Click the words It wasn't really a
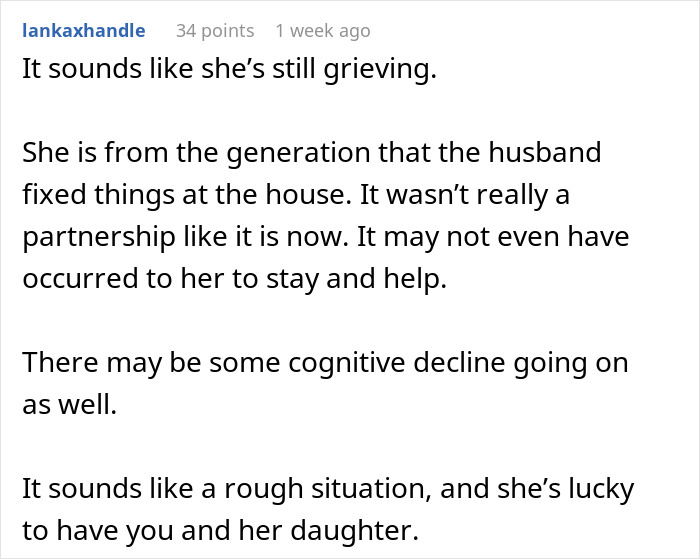The width and height of the screenshot is (700, 559). pyautogui.click(x=465, y=195)
